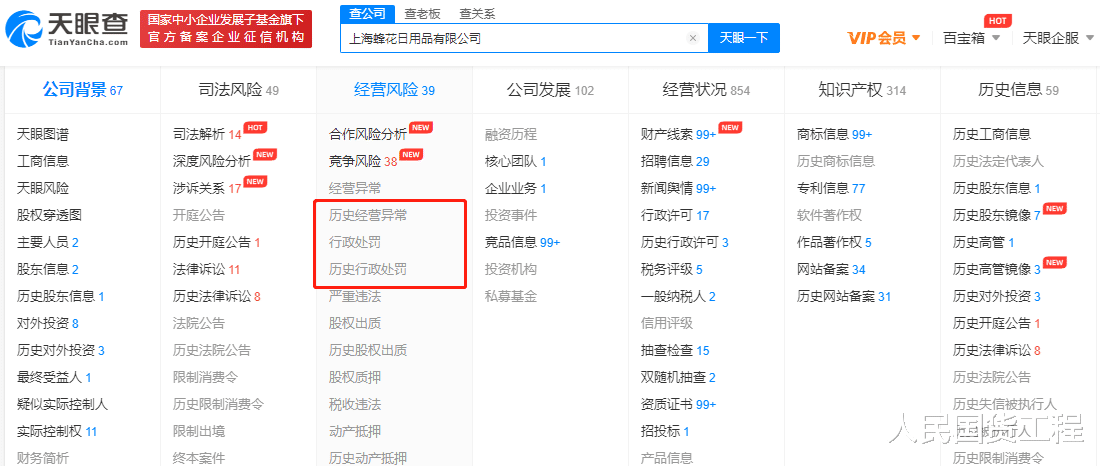Open 抽查检查 15 entry
Image resolution: width=1100 pixels, height=466 pixels.
675,350
